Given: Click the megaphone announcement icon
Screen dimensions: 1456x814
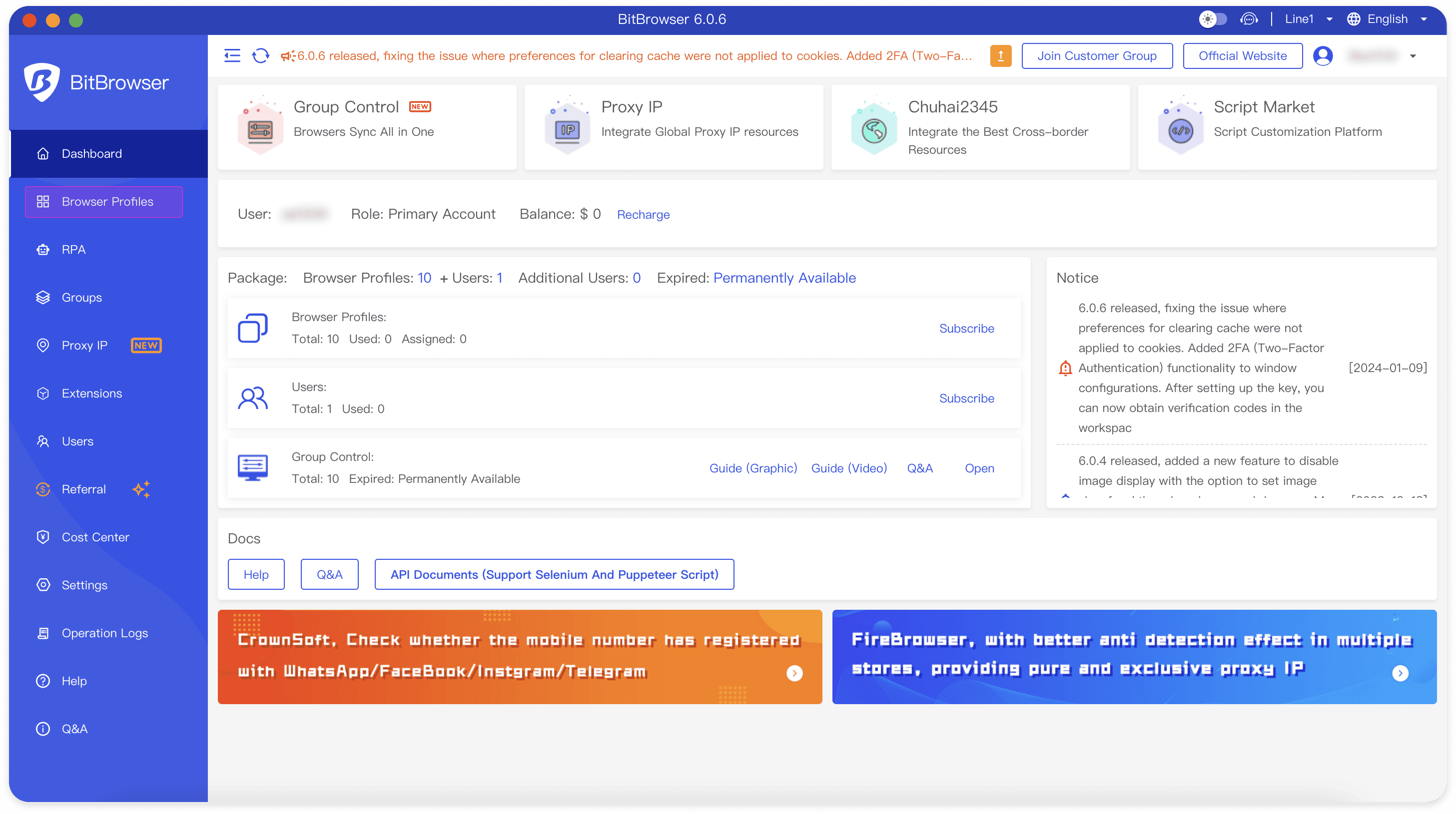Looking at the screenshot, I should [288, 55].
